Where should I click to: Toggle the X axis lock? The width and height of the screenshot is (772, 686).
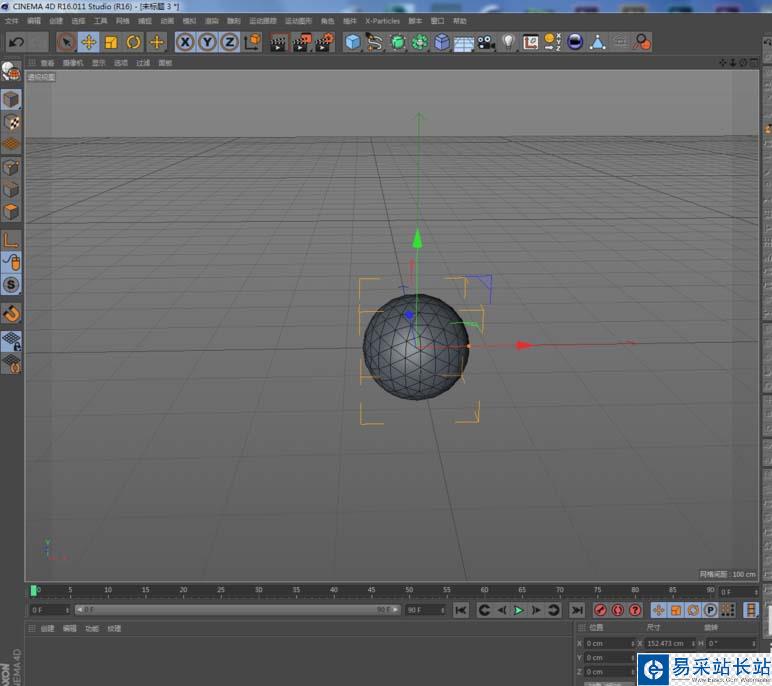point(185,42)
